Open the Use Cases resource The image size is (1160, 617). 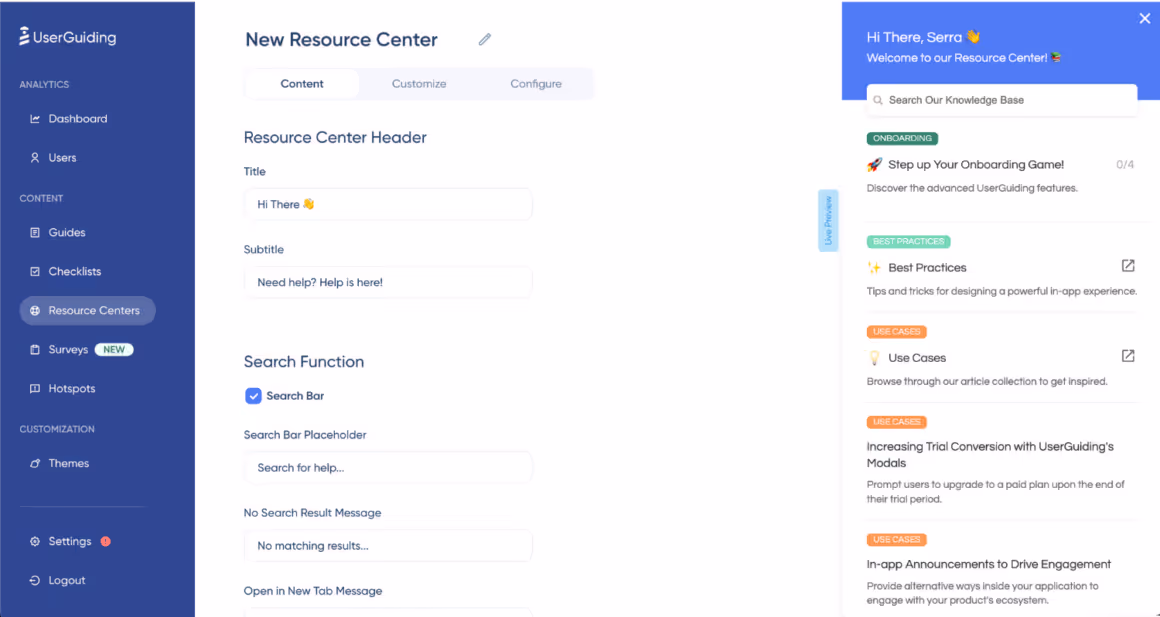pos(917,358)
